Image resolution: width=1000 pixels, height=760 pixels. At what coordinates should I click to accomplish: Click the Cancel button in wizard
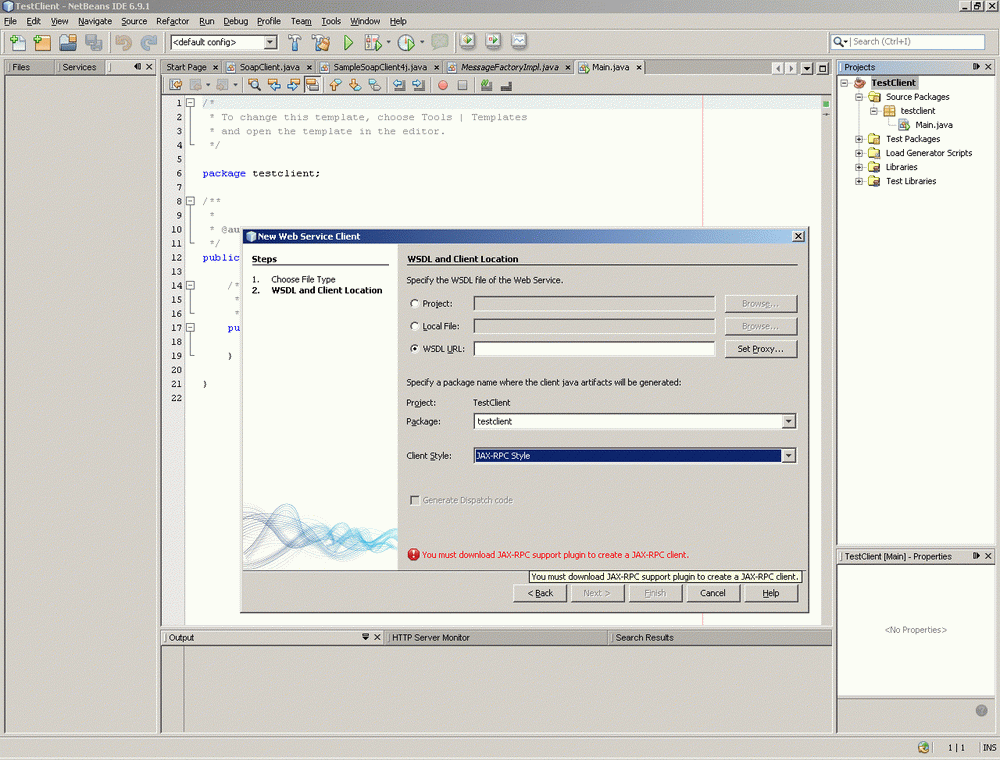712,594
